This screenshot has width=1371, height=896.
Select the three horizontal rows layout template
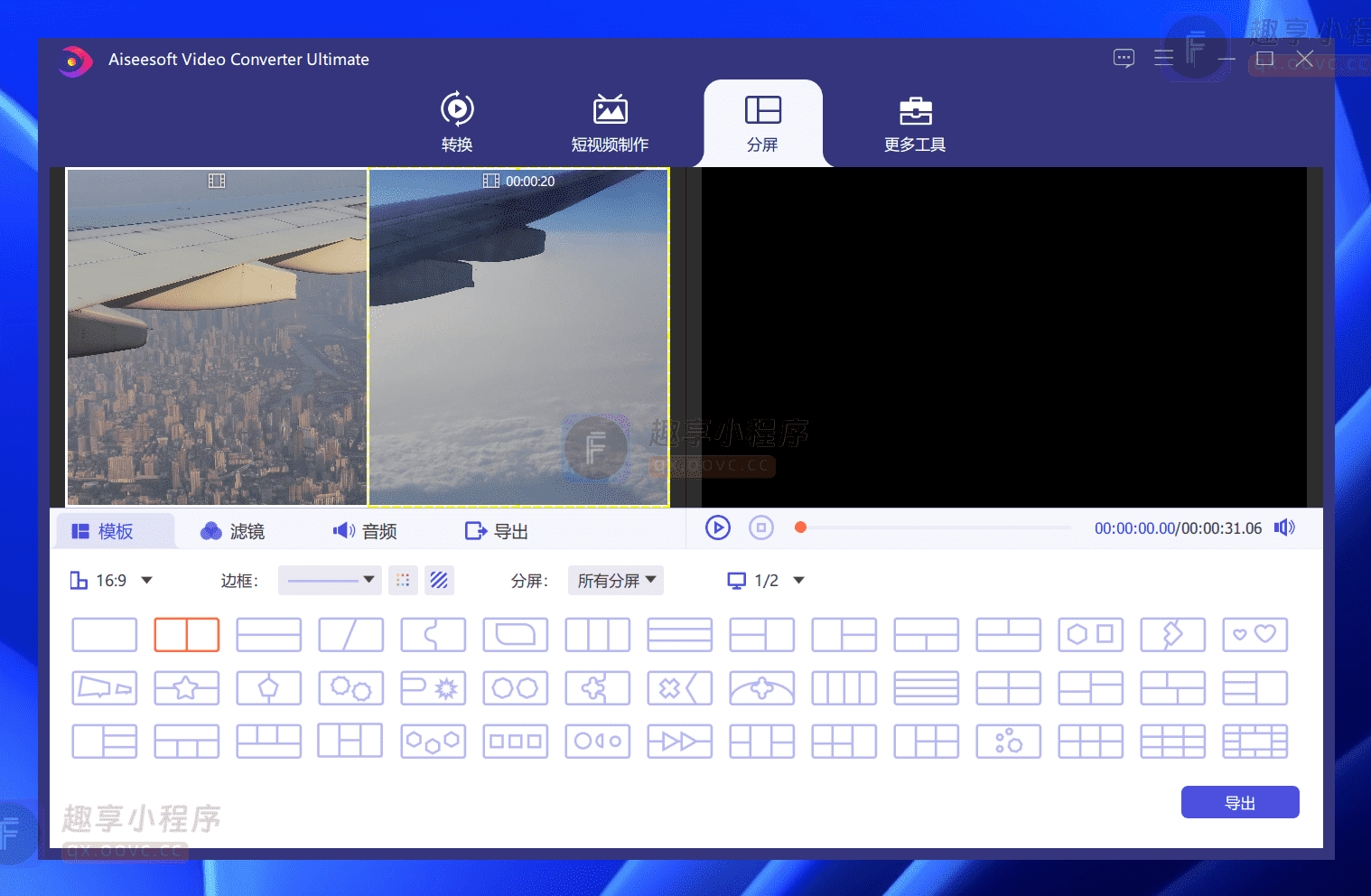coord(680,635)
